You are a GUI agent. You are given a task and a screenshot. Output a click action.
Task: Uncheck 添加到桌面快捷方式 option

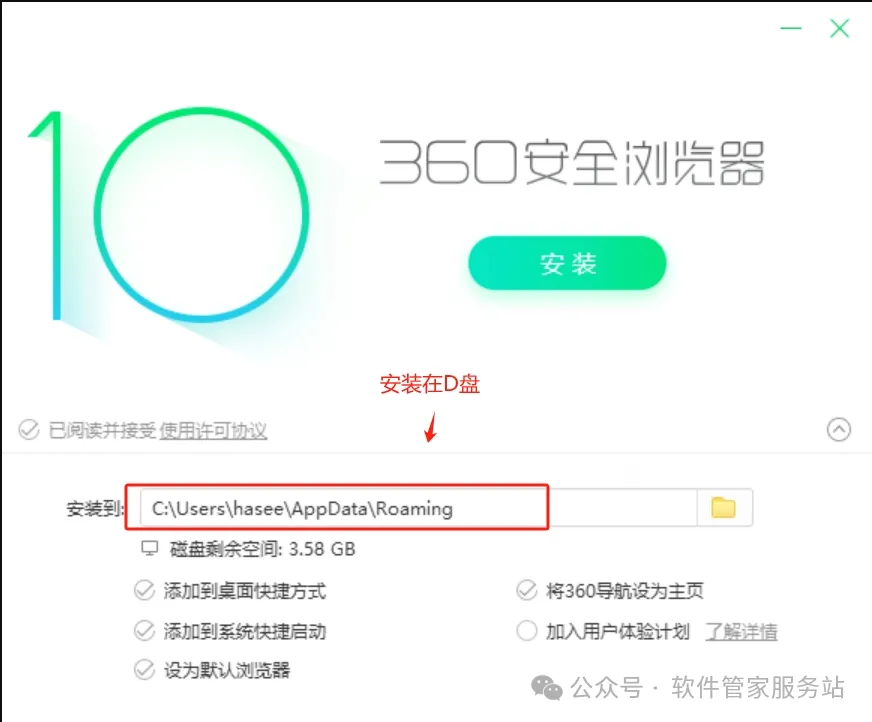click(145, 590)
